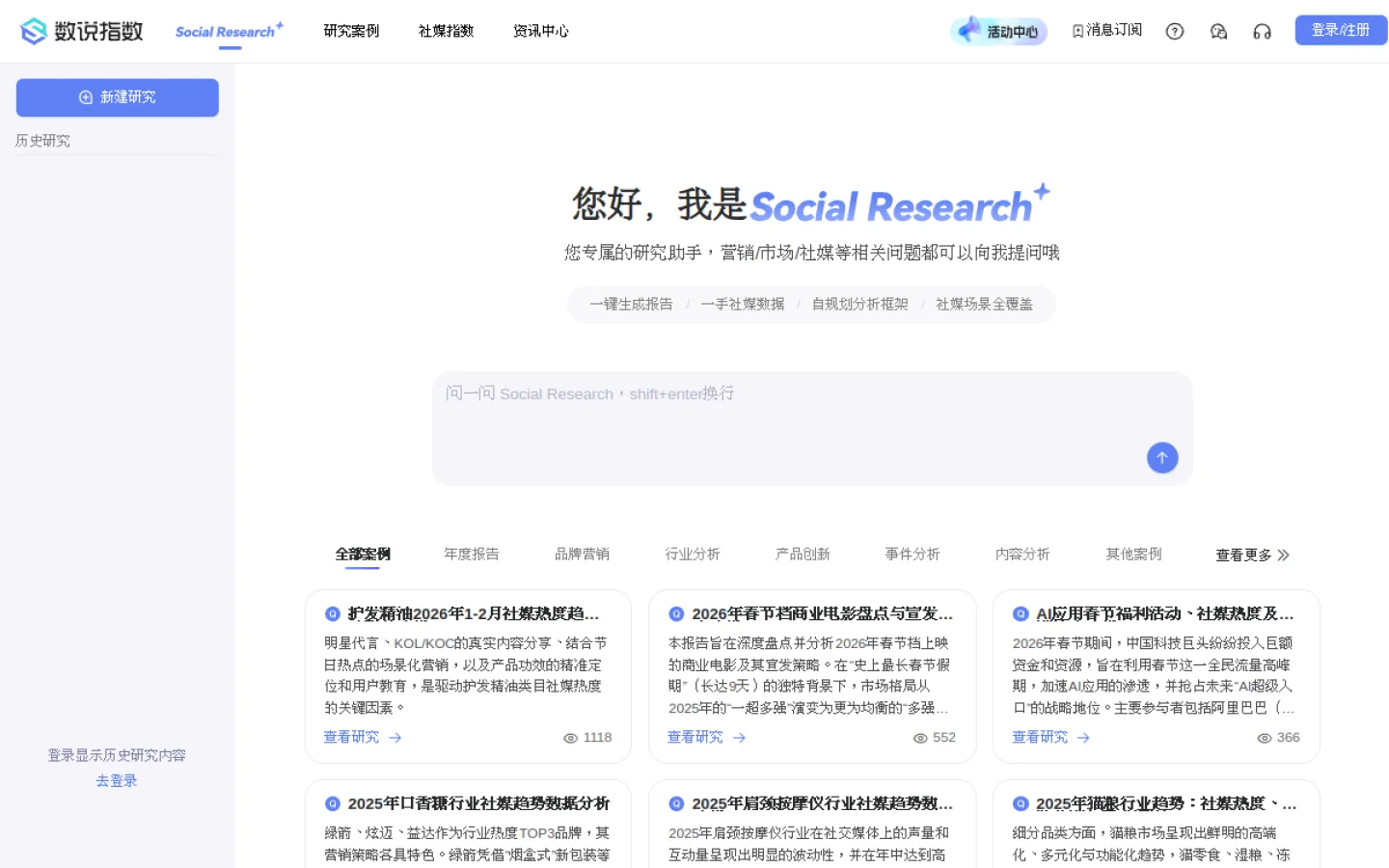The width and height of the screenshot is (1389, 868).
Task: Open the 2025年猫粮行业趋势 card title
Action: 1166,803
